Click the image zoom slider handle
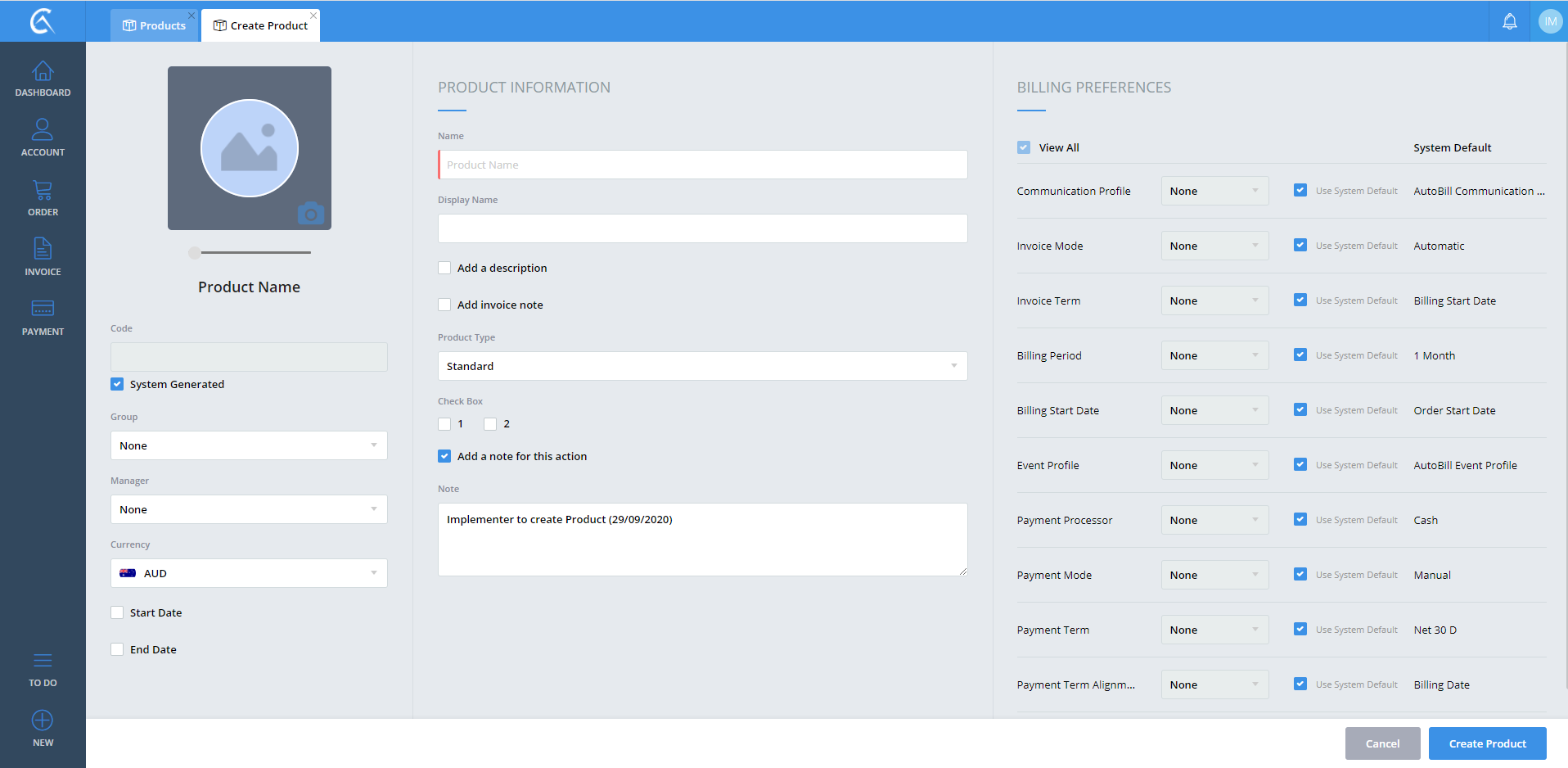 click(x=195, y=253)
